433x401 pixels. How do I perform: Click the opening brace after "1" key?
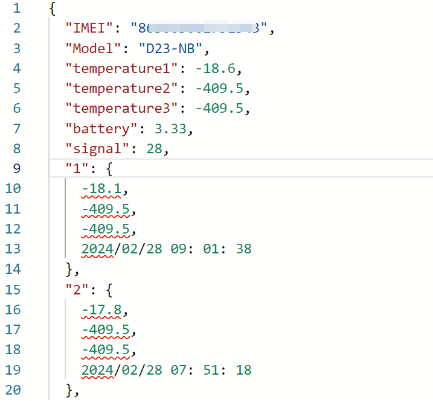point(109,169)
